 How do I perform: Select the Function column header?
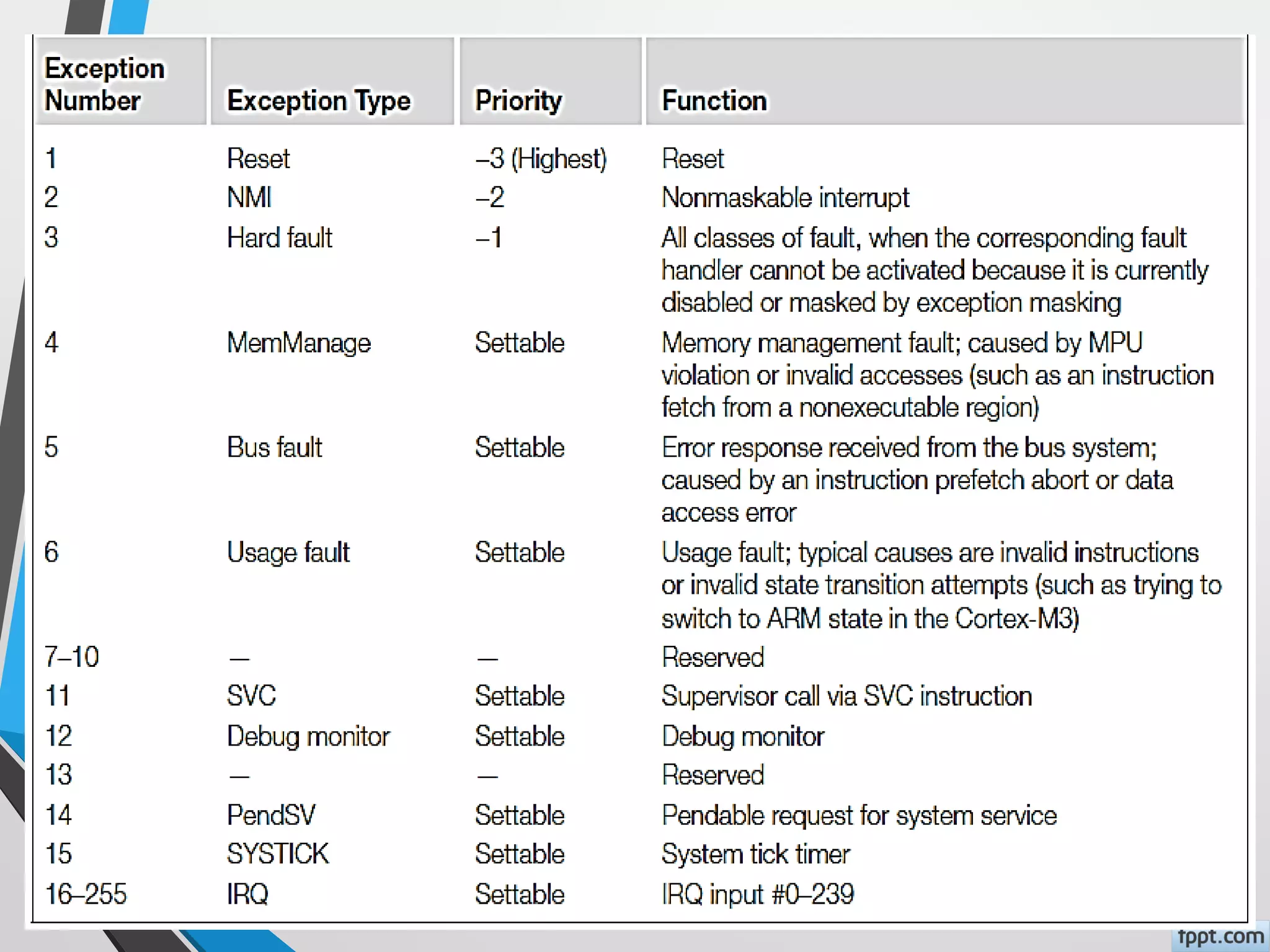[714, 100]
